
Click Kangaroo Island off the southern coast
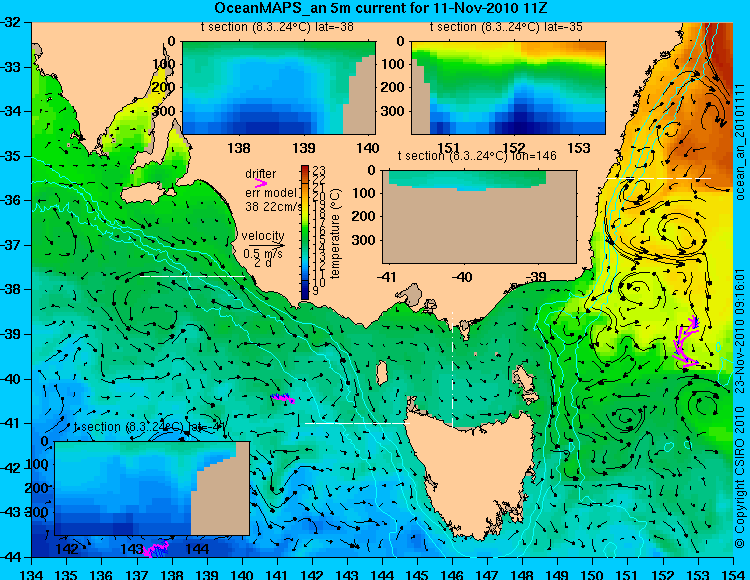tap(148, 194)
